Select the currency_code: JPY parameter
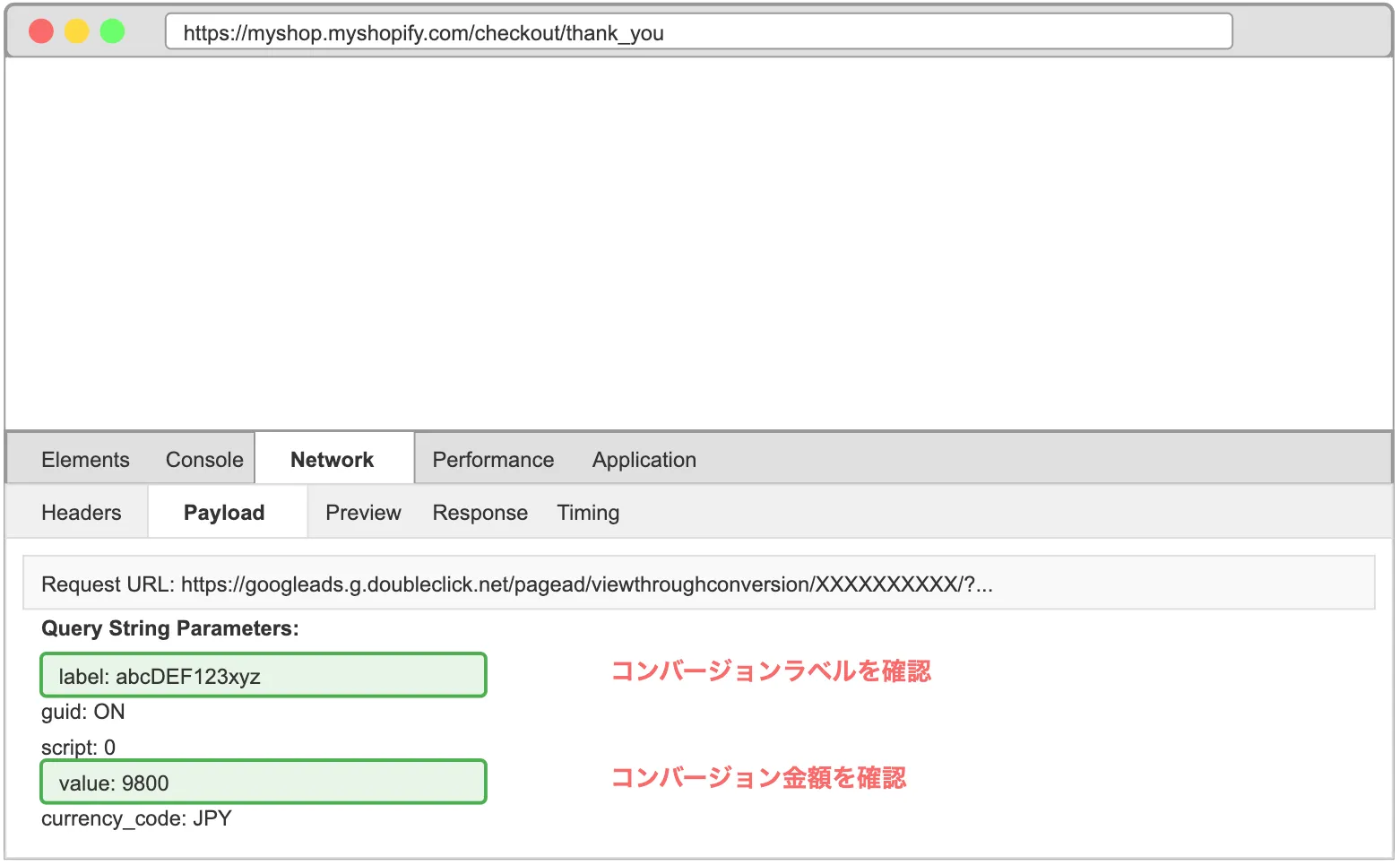Screen dimensions: 1400x865 [136, 818]
